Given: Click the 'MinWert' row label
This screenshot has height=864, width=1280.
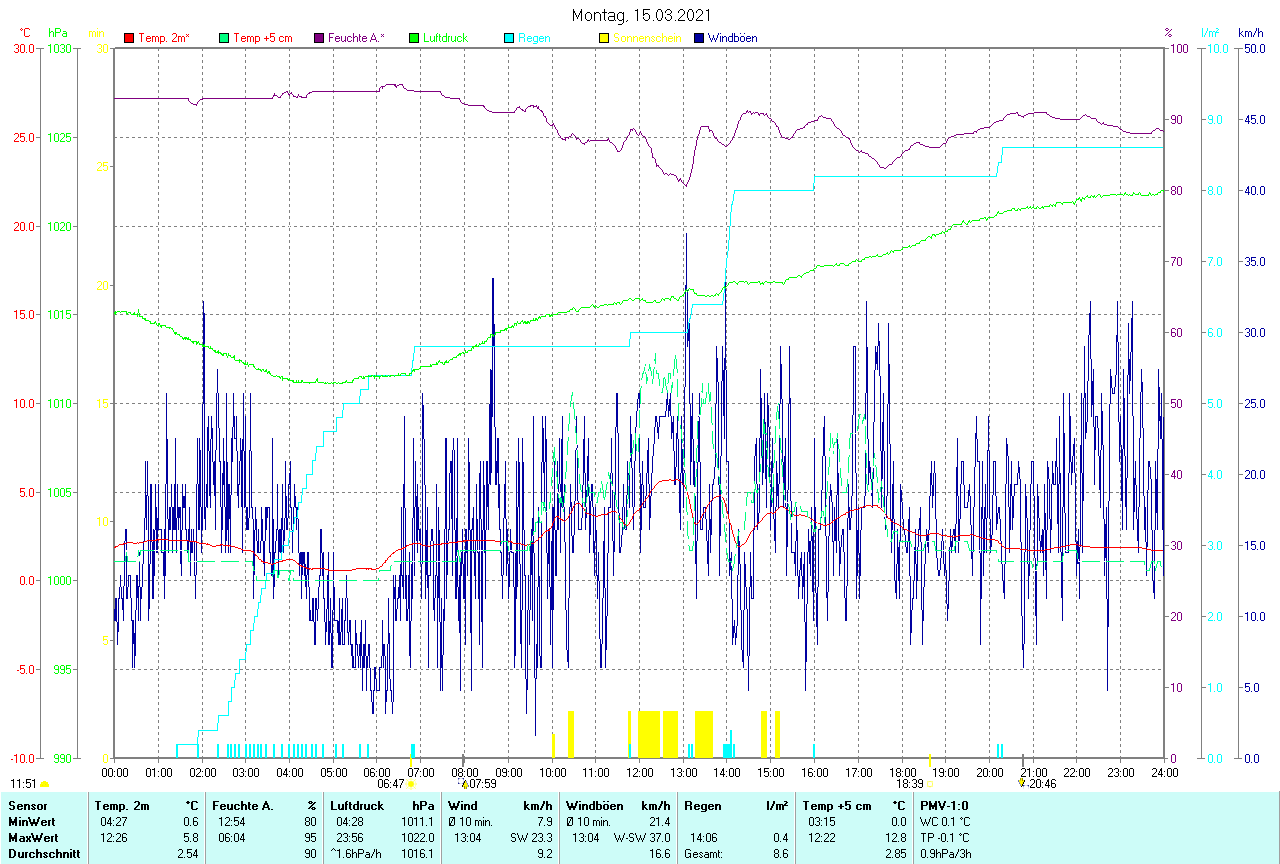Looking at the screenshot, I should [30, 822].
